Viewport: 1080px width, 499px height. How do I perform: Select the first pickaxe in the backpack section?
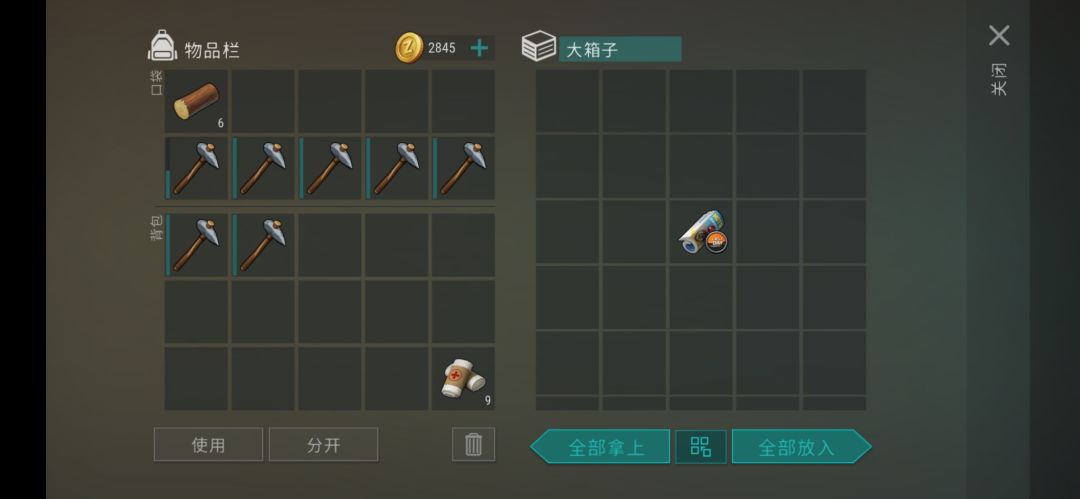coord(196,245)
